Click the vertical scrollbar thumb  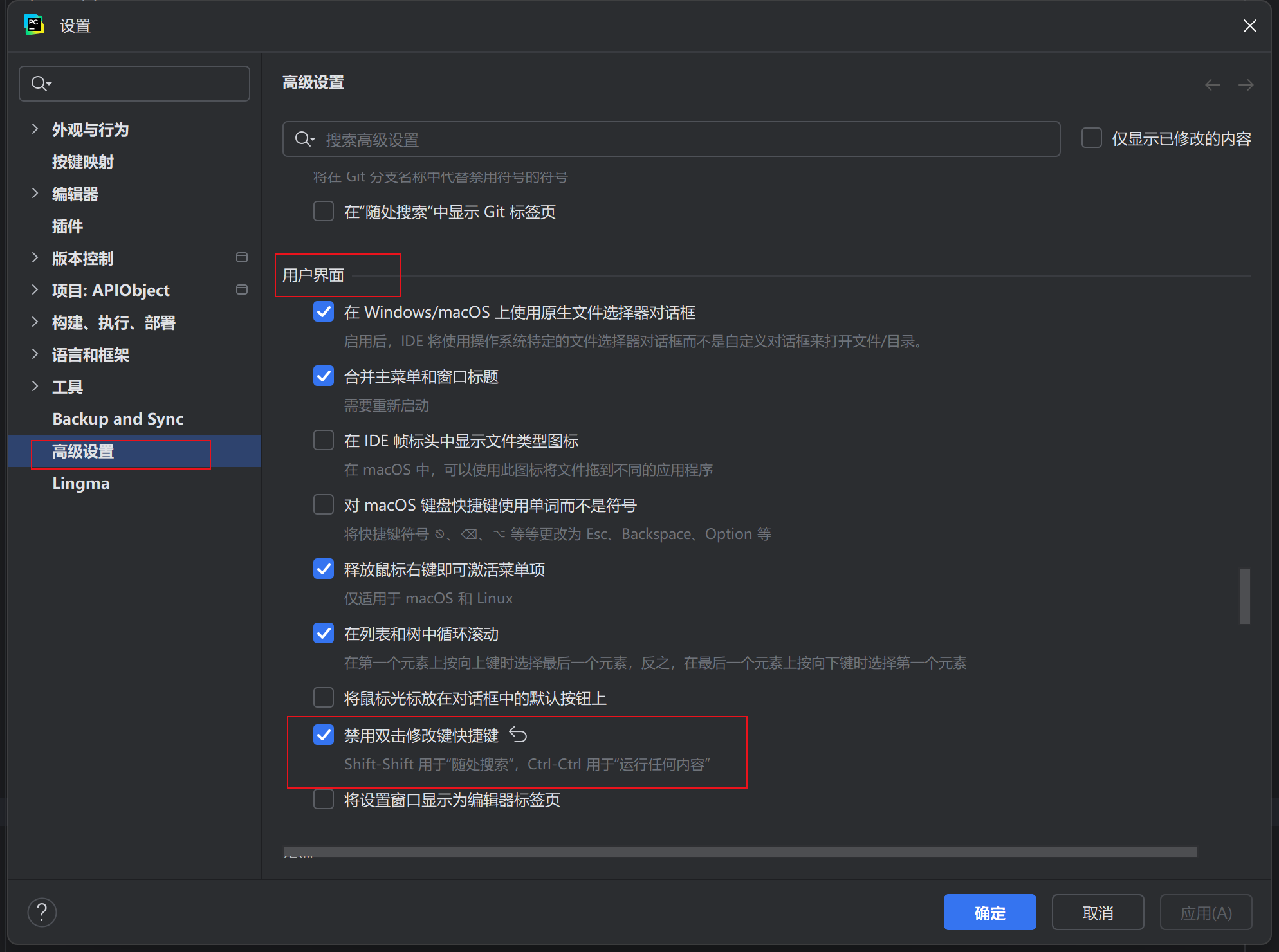(1244, 596)
